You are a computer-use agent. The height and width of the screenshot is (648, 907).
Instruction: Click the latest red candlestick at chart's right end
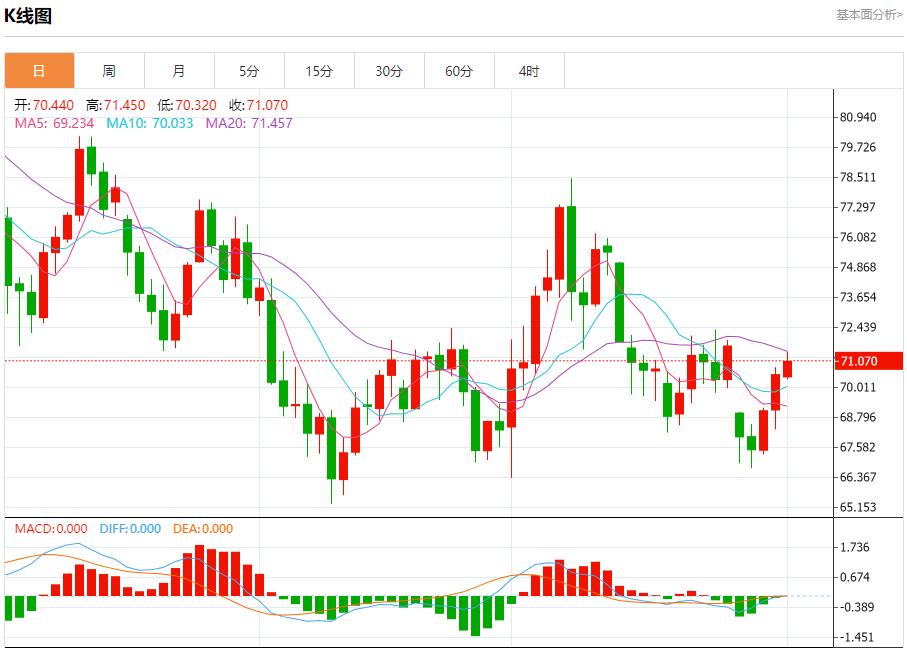click(x=788, y=368)
